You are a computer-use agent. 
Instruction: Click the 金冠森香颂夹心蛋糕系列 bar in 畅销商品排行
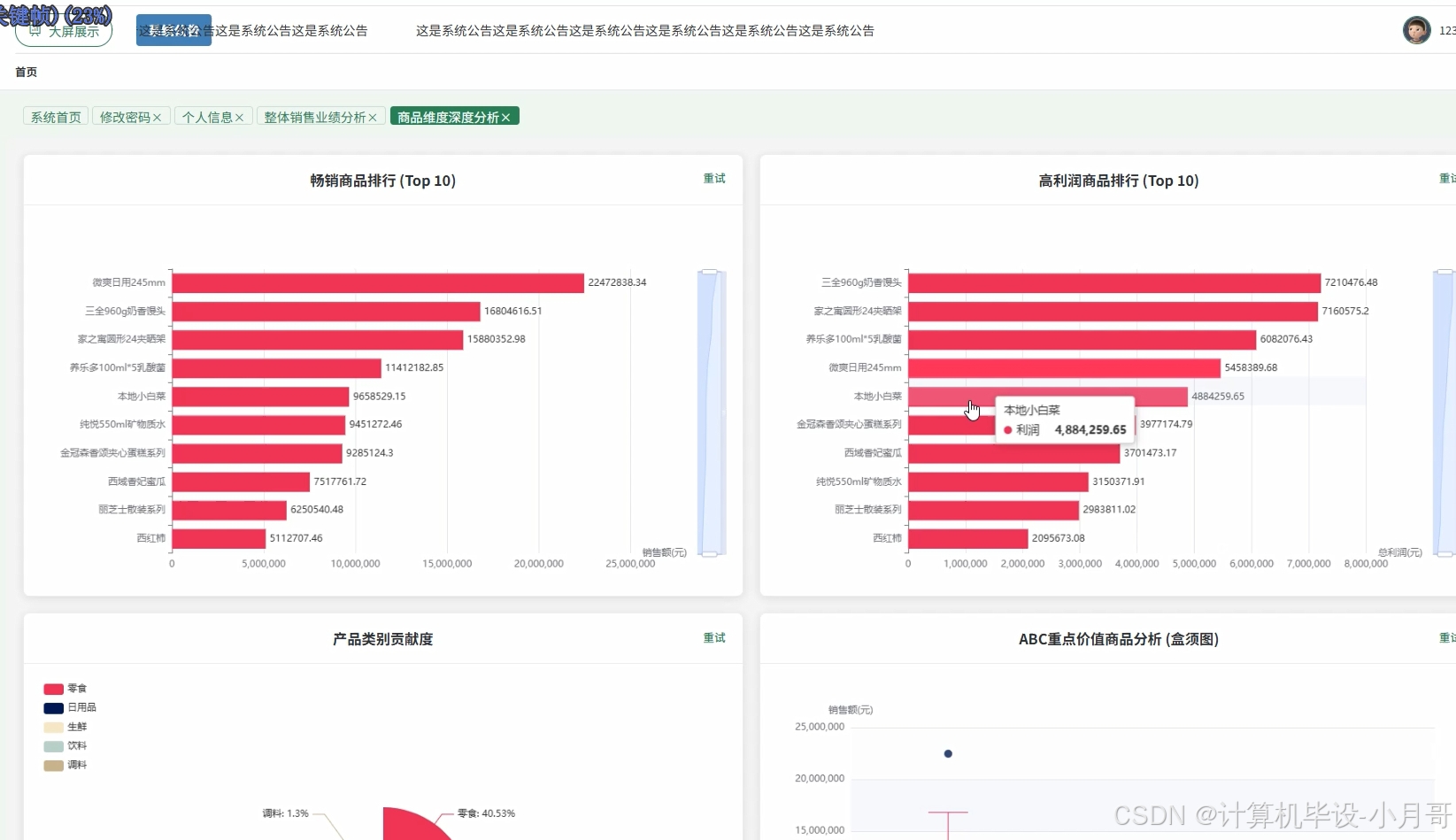[x=258, y=453]
